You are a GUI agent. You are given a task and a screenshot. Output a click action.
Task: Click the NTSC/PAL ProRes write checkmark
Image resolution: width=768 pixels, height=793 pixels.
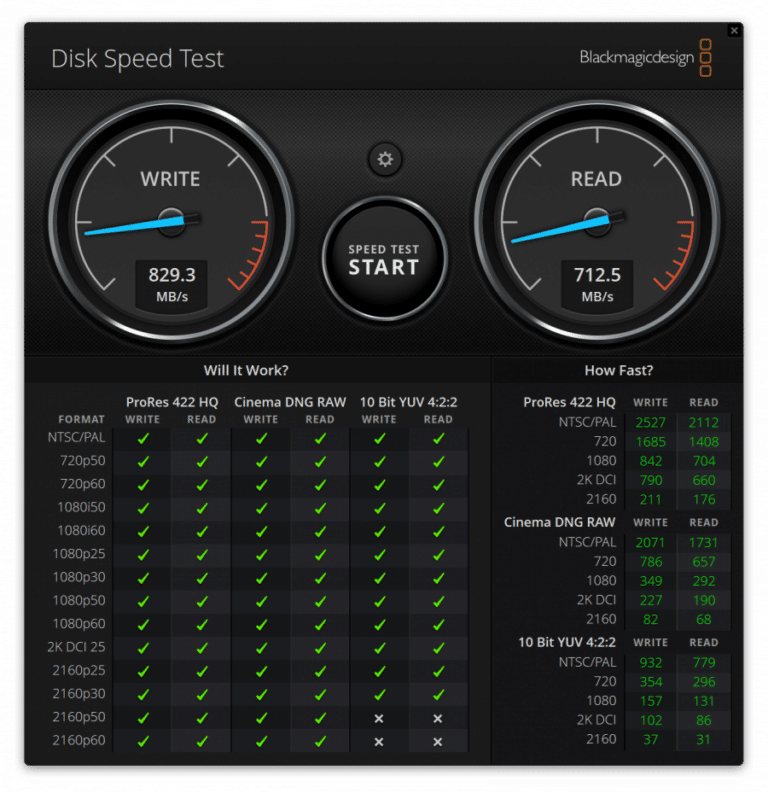[143, 438]
